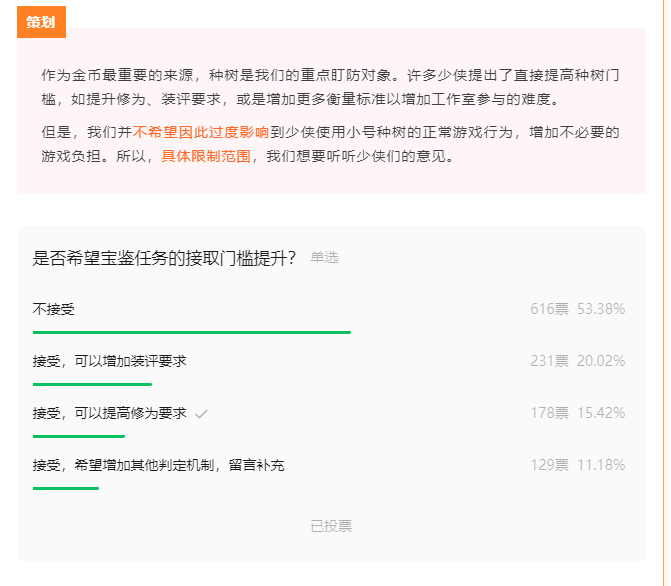Viewport: 671px width, 586px height.
Task: Click green bar under 提高修为要求
Action: point(78,436)
